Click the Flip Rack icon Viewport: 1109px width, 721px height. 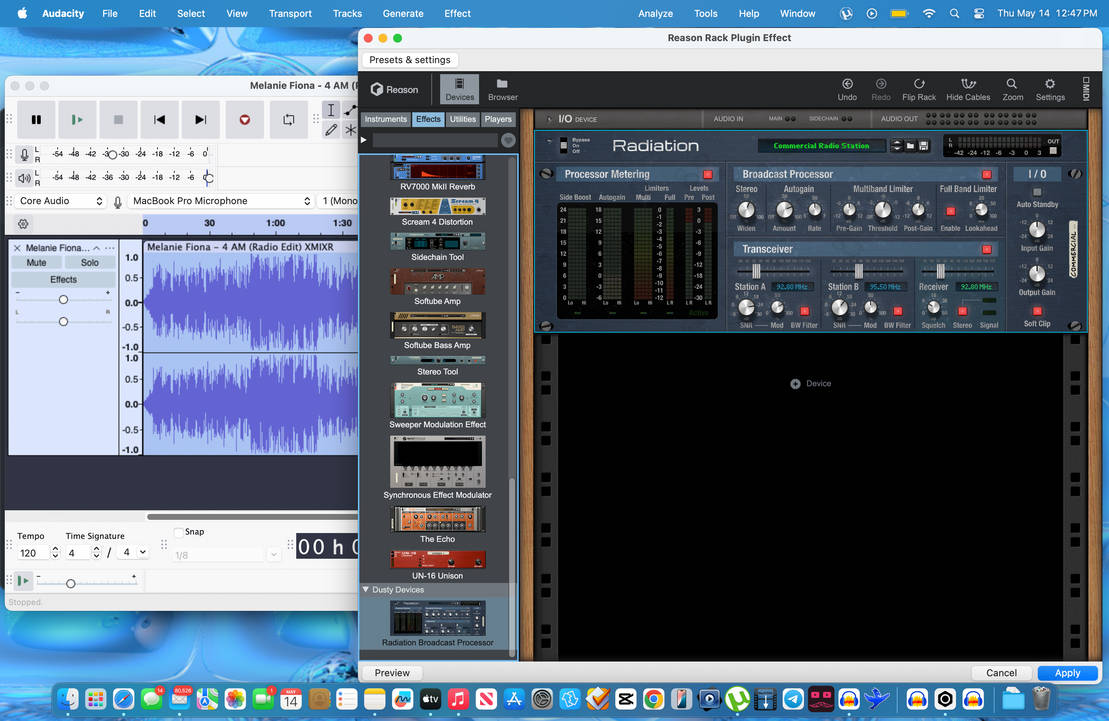919,89
